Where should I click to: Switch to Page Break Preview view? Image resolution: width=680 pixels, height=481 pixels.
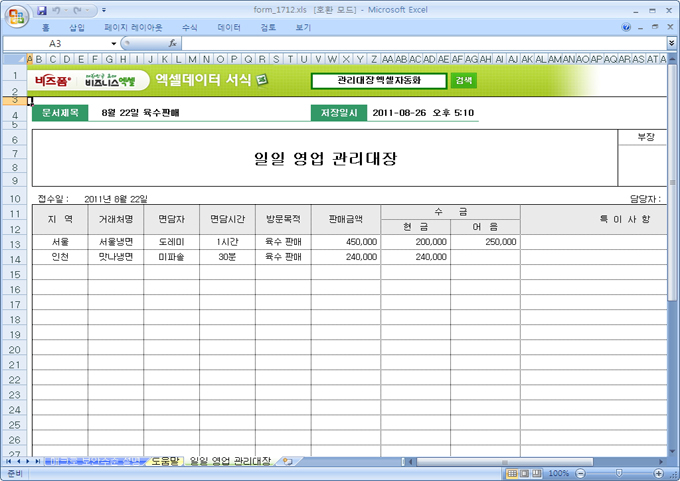coord(538,473)
